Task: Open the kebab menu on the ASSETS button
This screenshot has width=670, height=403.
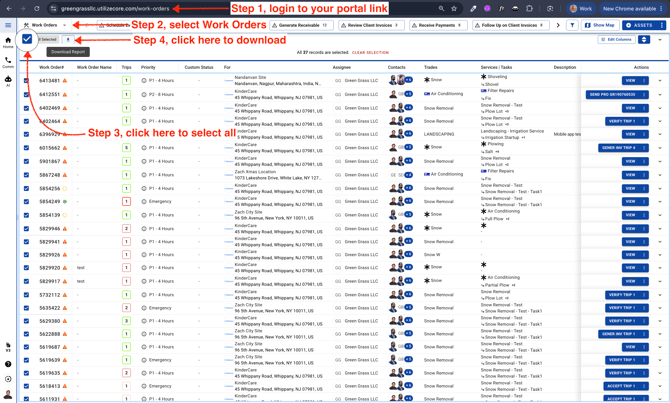Action: [661, 25]
